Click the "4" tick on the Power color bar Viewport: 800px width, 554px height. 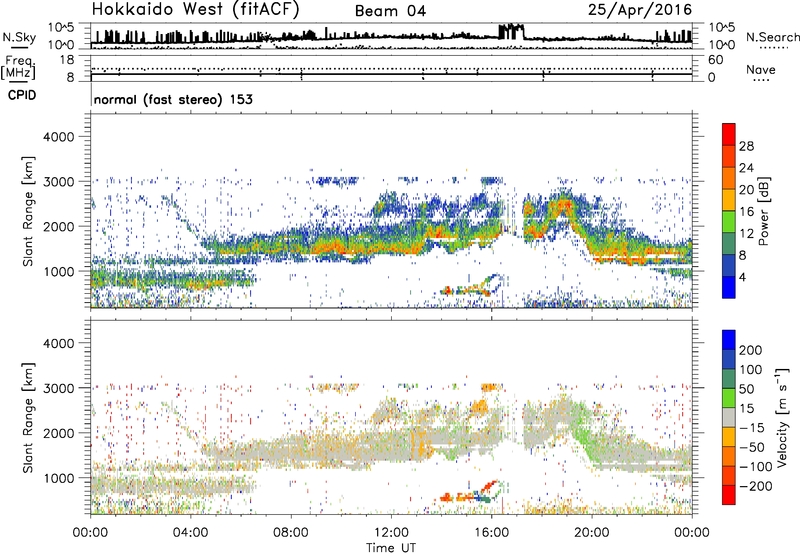pyautogui.click(x=743, y=277)
